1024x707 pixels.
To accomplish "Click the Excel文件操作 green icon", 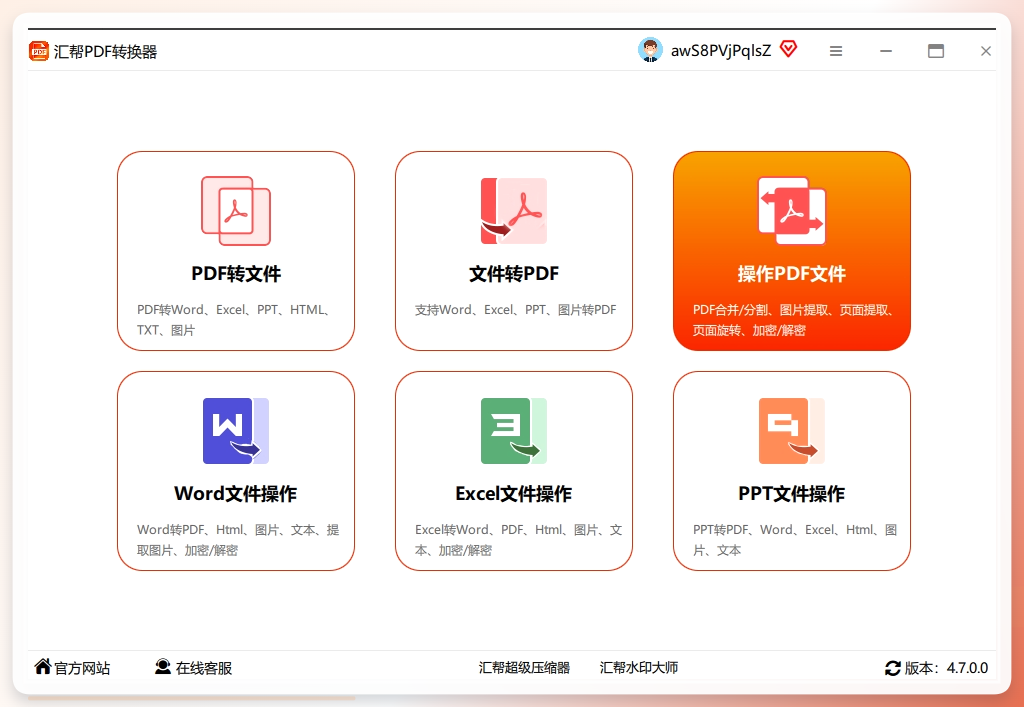I will (x=514, y=431).
